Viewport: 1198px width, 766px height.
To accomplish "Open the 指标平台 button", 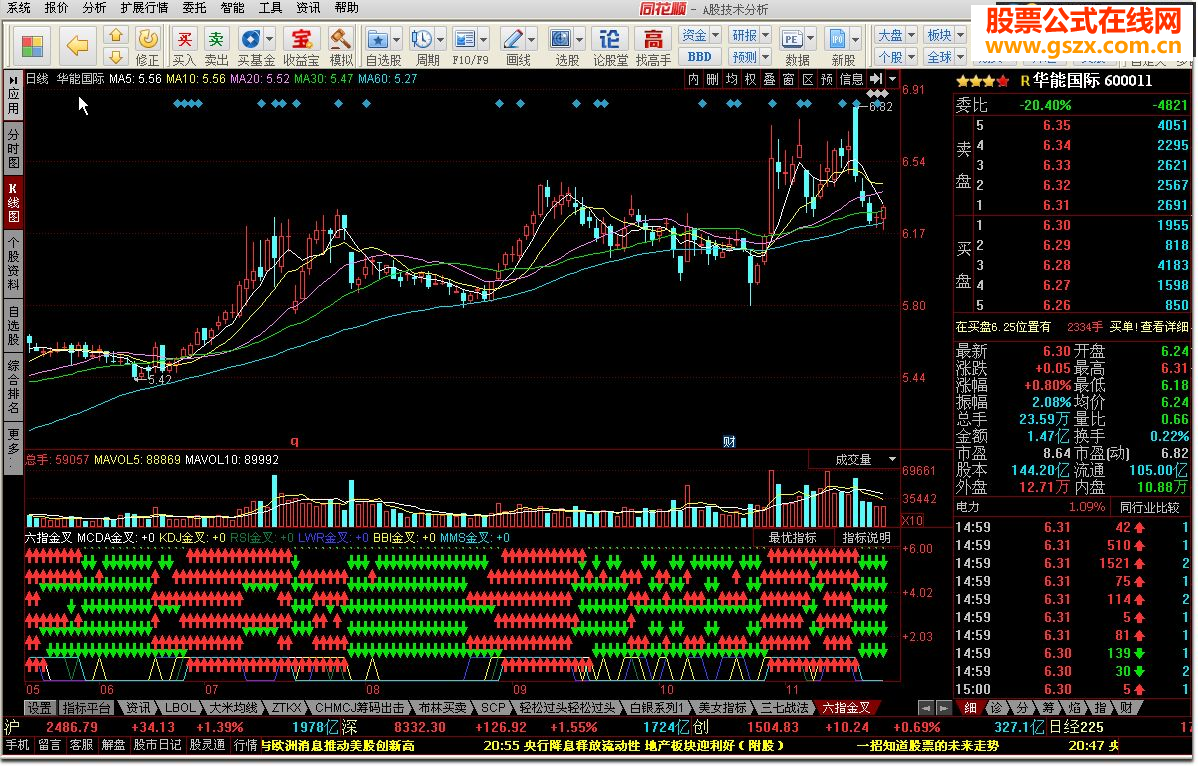I will pyautogui.click(x=86, y=708).
